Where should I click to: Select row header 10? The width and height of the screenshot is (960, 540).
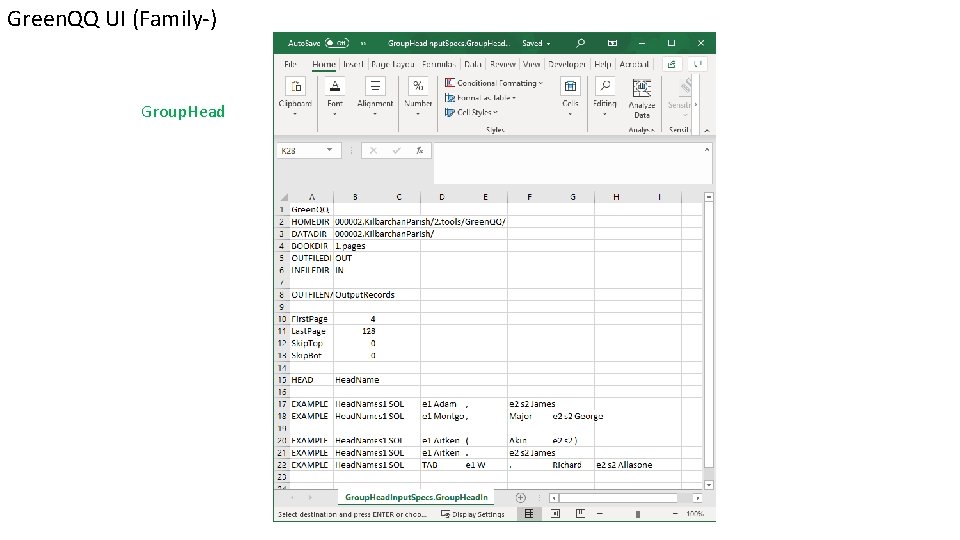pos(282,319)
